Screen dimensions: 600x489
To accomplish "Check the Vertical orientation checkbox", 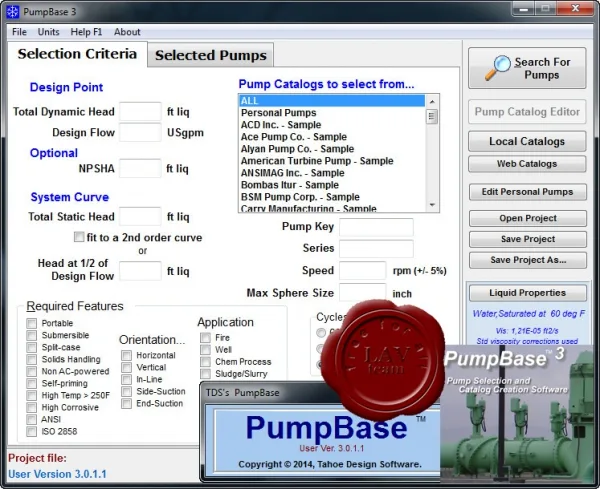I will coord(126,367).
